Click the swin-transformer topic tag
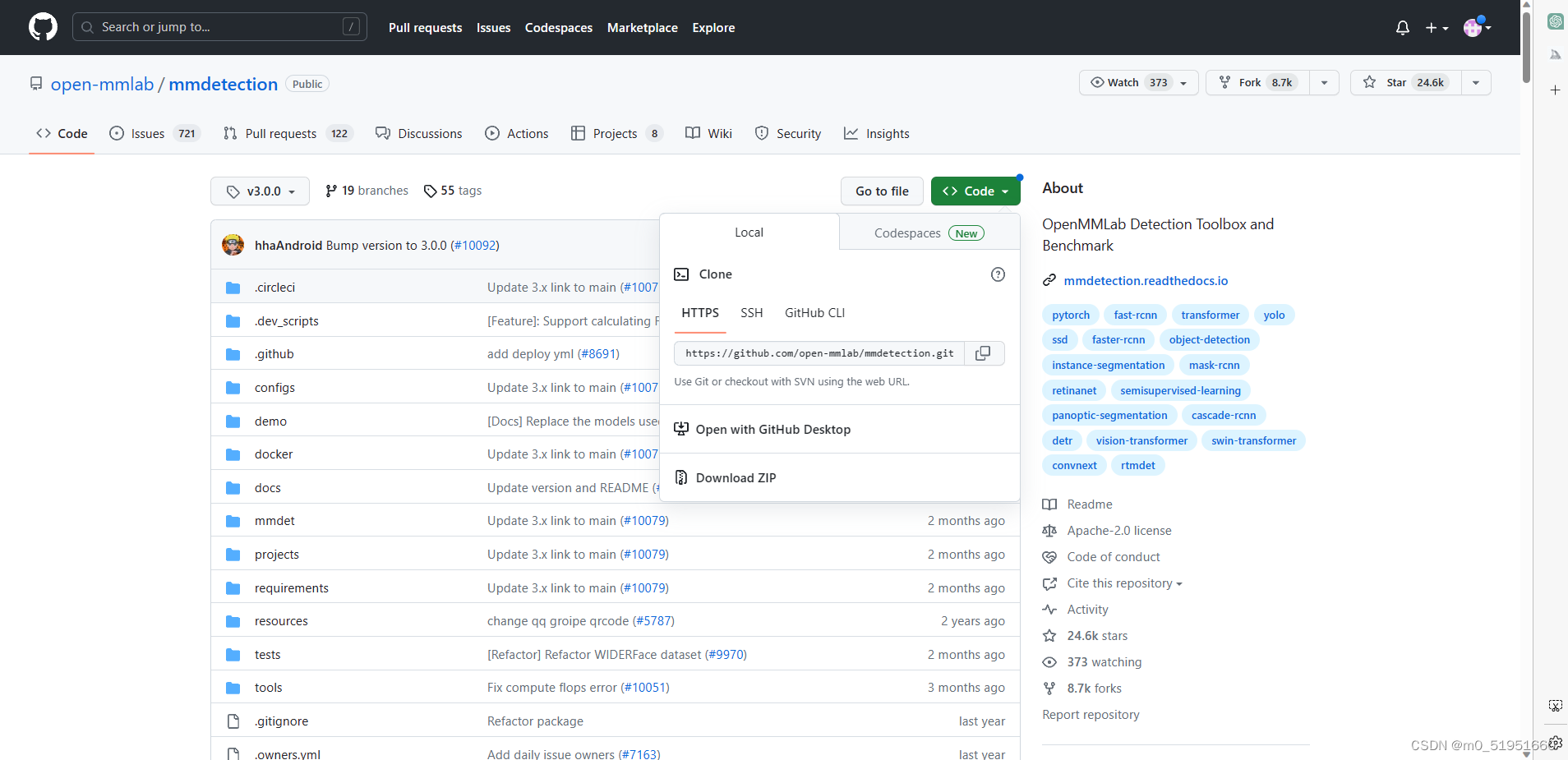Image resolution: width=1568 pixels, height=760 pixels. [x=1253, y=440]
